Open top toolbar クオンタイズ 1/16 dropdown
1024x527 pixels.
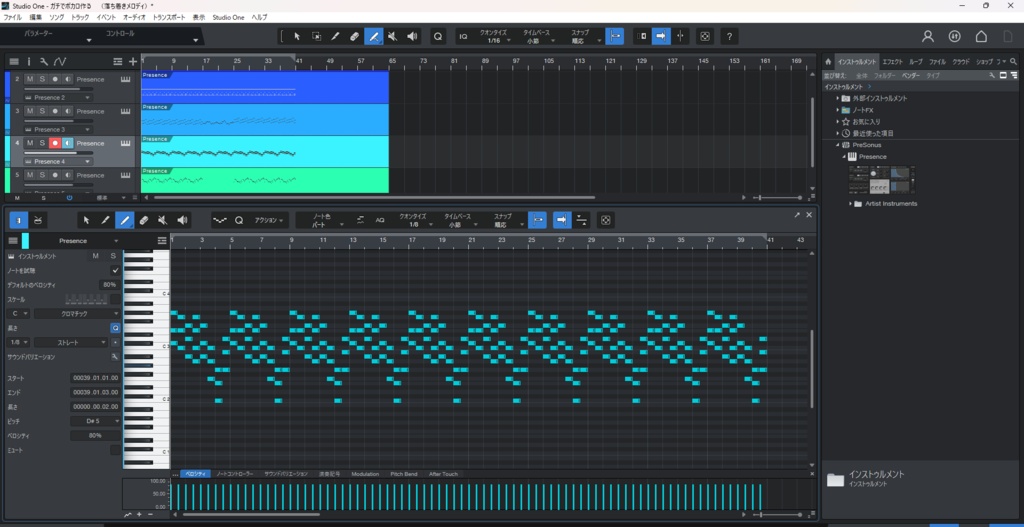point(495,37)
